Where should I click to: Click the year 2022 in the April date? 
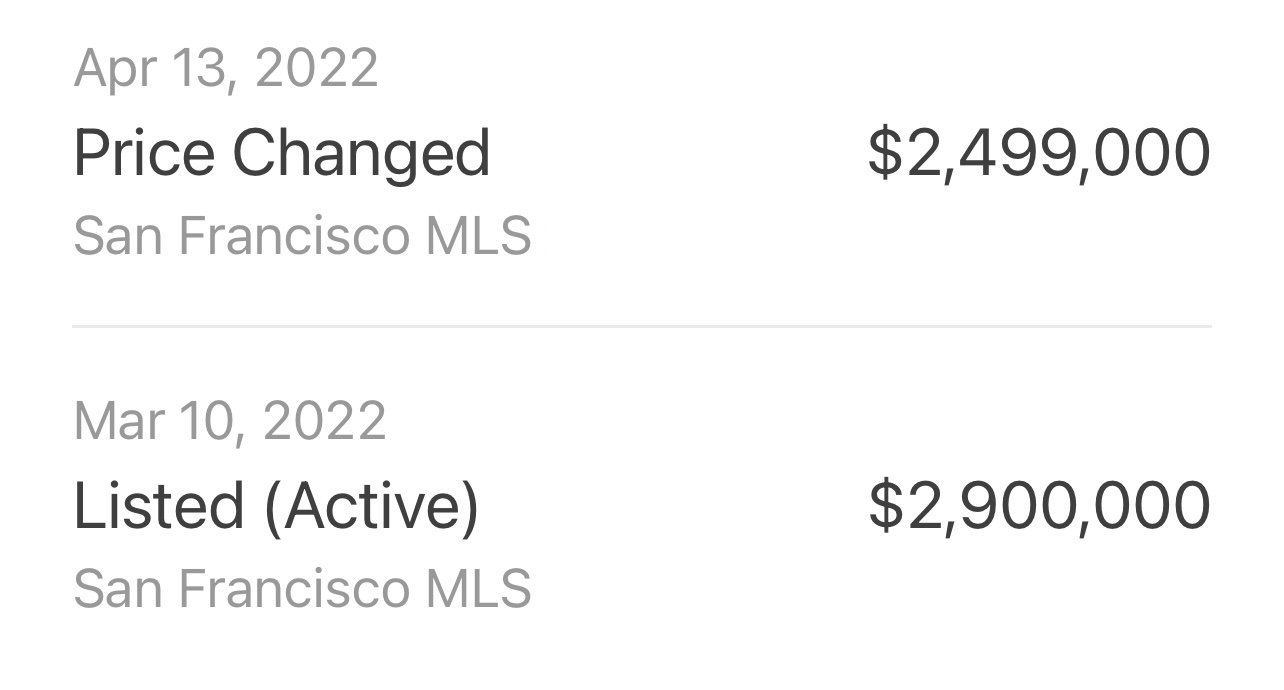click(316, 69)
